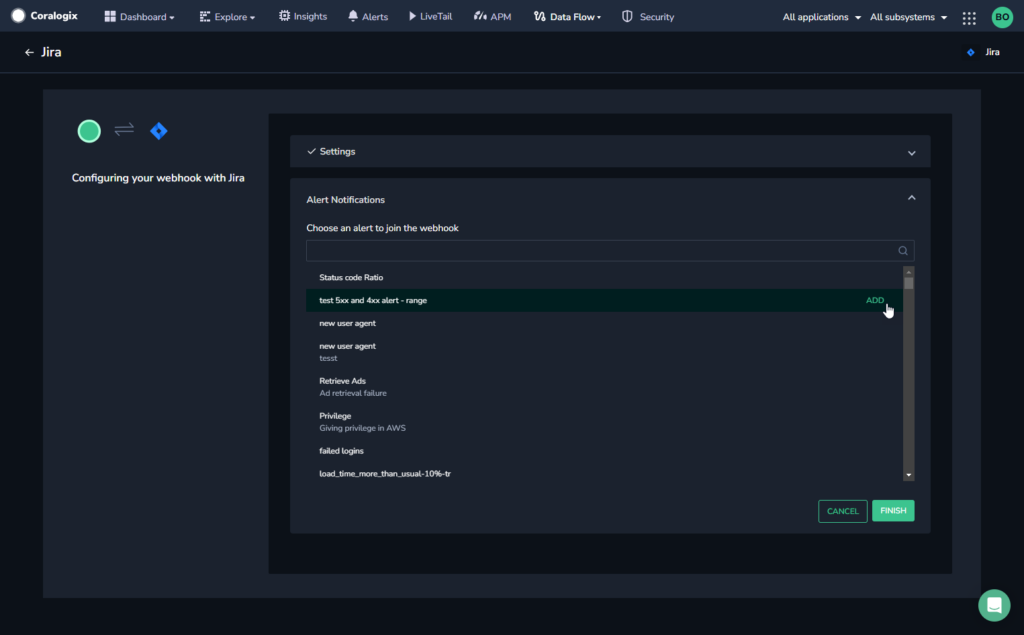The height and width of the screenshot is (635, 1024).
Task: Open LiveTail
Action: click(x=430, y=16)
